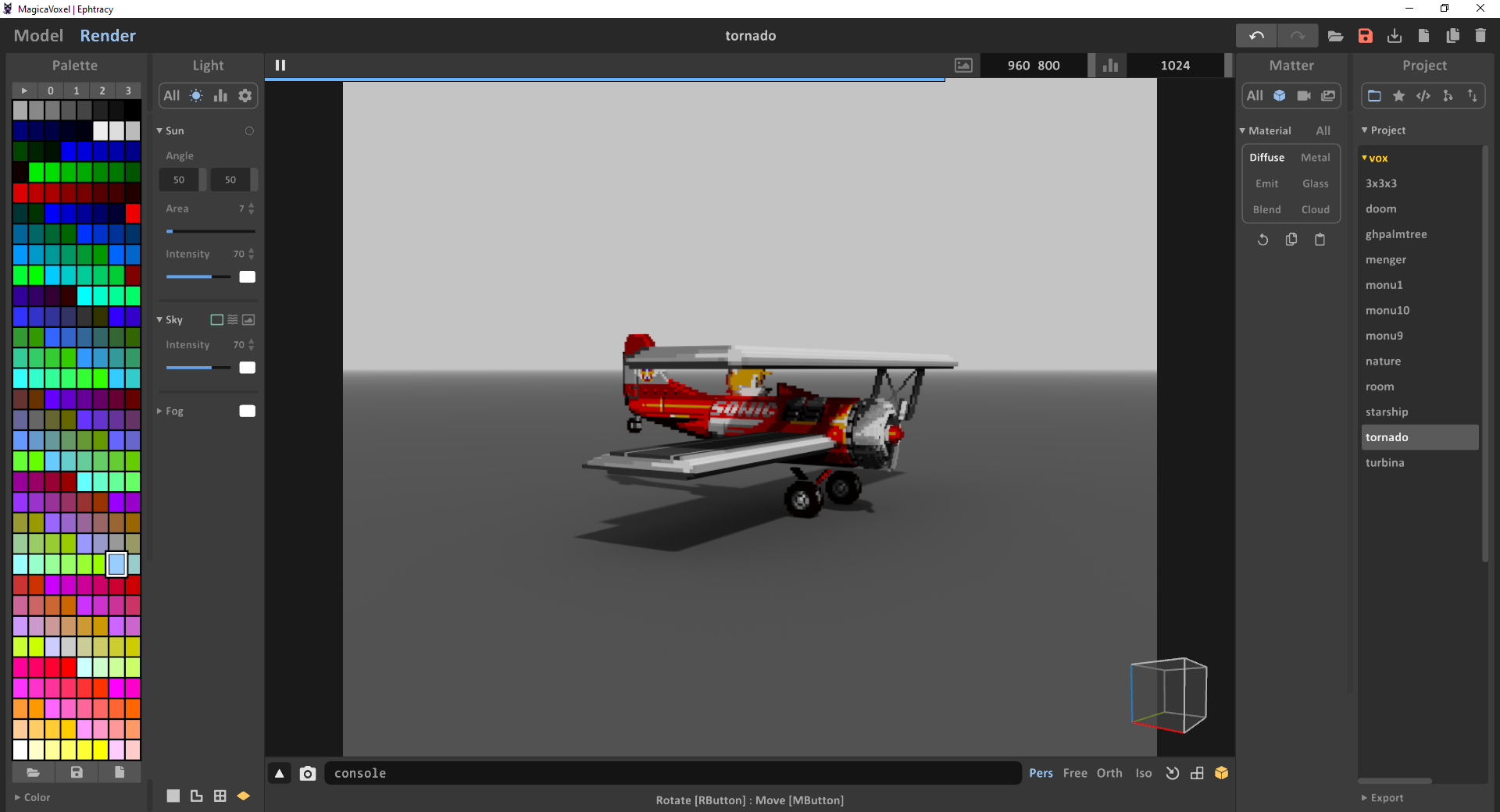Expand the Export section
Viewport: 1500px width, 812px height.
1365,798
